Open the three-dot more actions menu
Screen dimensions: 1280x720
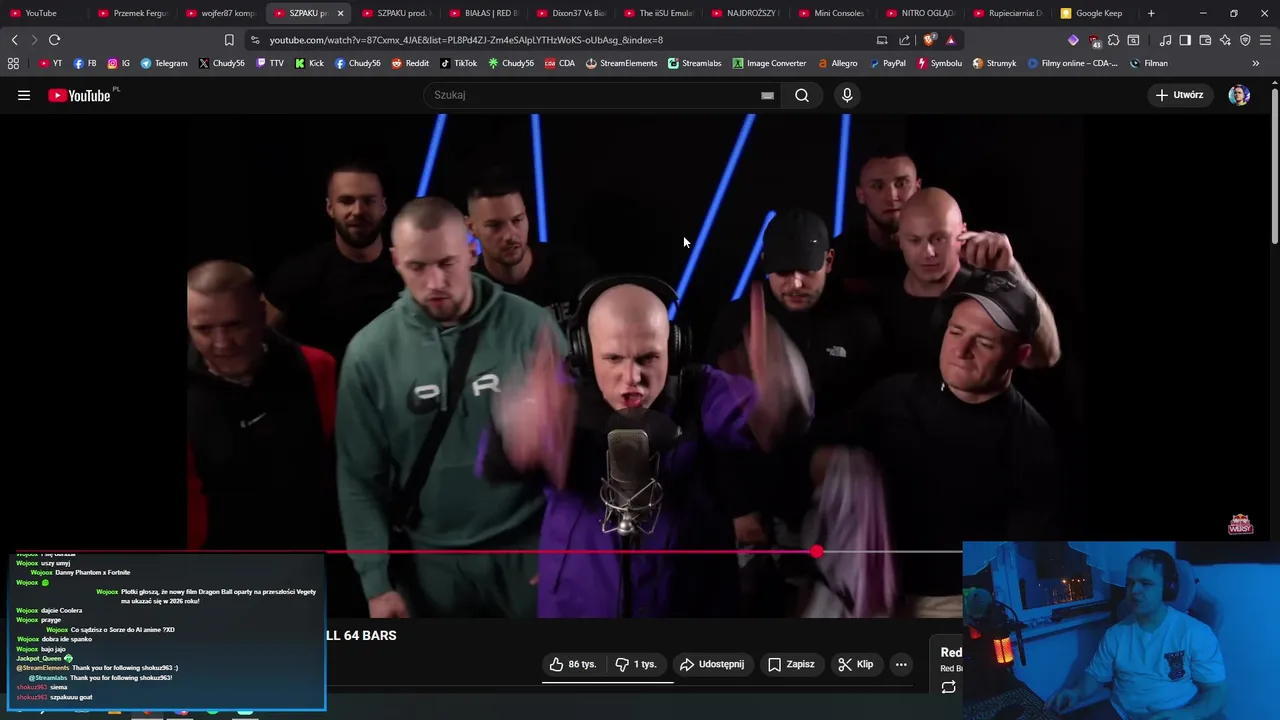(901, 664)
